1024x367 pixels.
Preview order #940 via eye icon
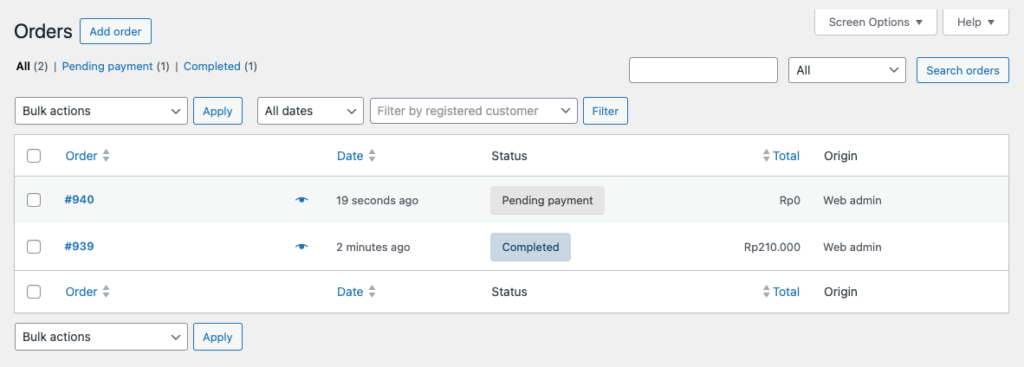pos(301,200)
